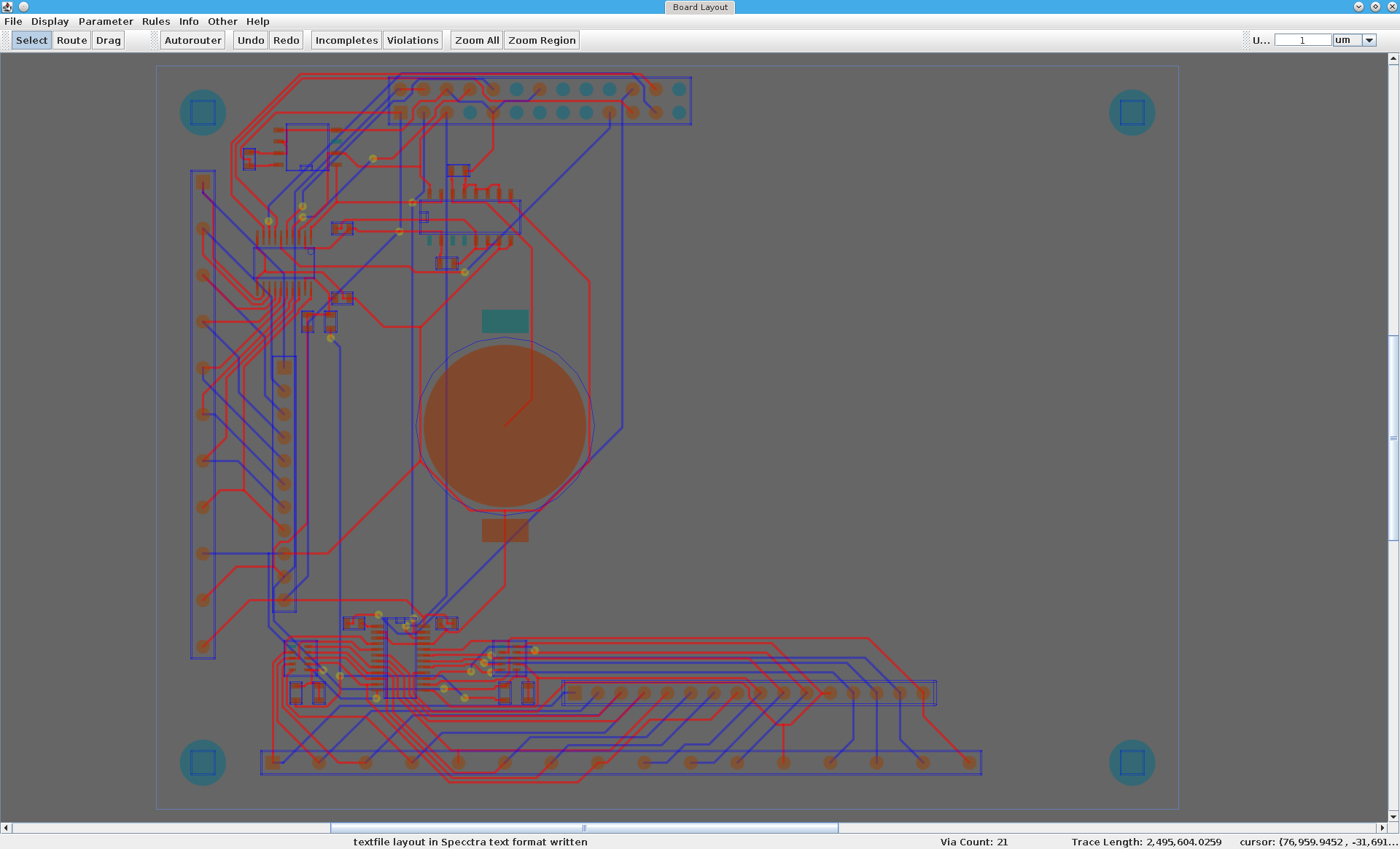Click the Zoom Region button
This screenshot has height=849, width=1400.
pyautogui.click(x=542, y=40)
